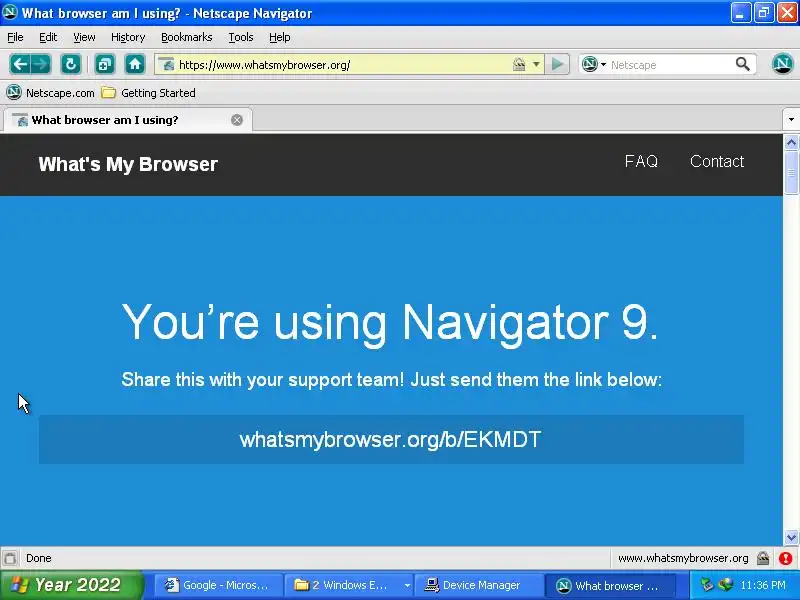Reload the page with the Refresh icon

point(70,64)
